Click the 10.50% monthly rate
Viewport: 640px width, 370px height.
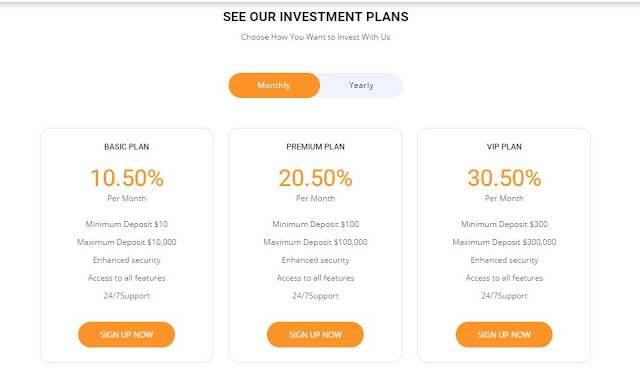127,178
